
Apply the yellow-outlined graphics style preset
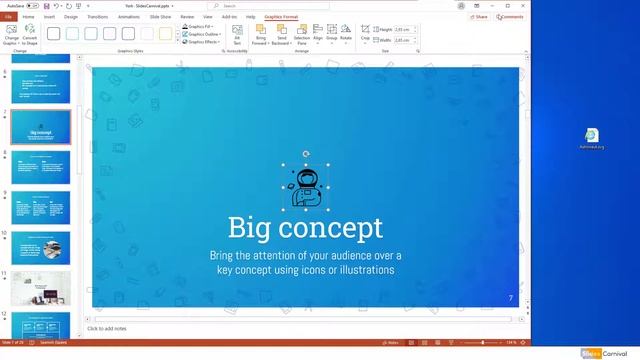tap(165, 33)
